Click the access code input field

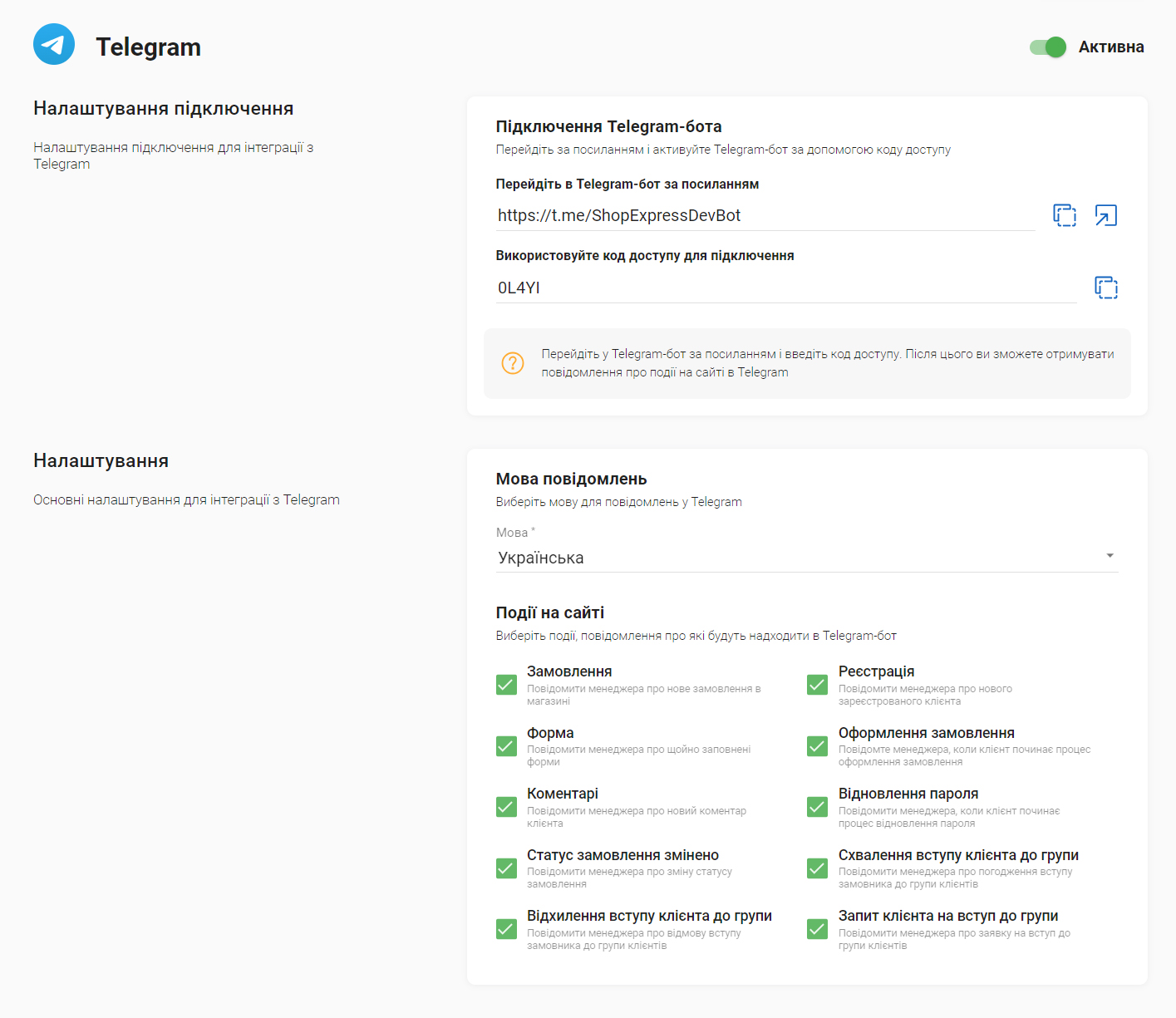[x=786, y=288]
